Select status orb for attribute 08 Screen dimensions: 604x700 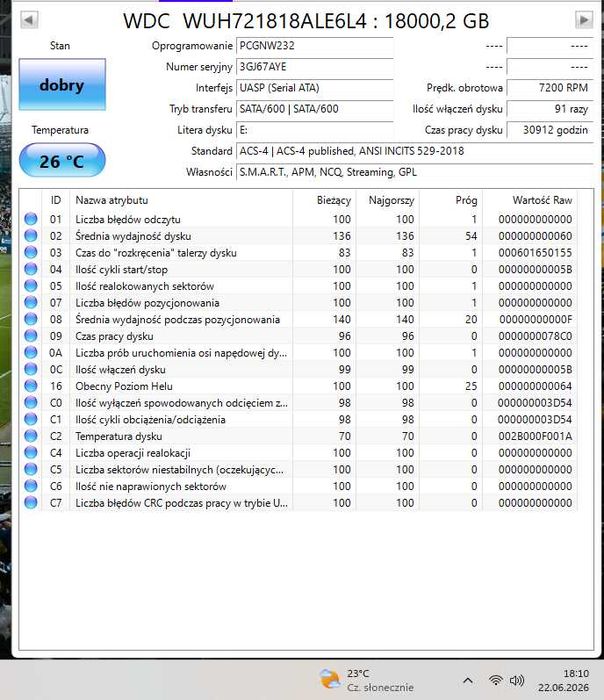point(31,319)
